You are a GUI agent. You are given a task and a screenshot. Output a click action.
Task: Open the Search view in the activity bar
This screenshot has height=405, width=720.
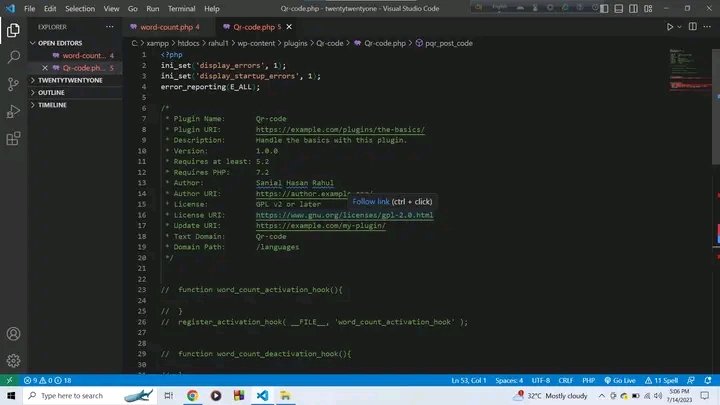(x=13, y=57)
